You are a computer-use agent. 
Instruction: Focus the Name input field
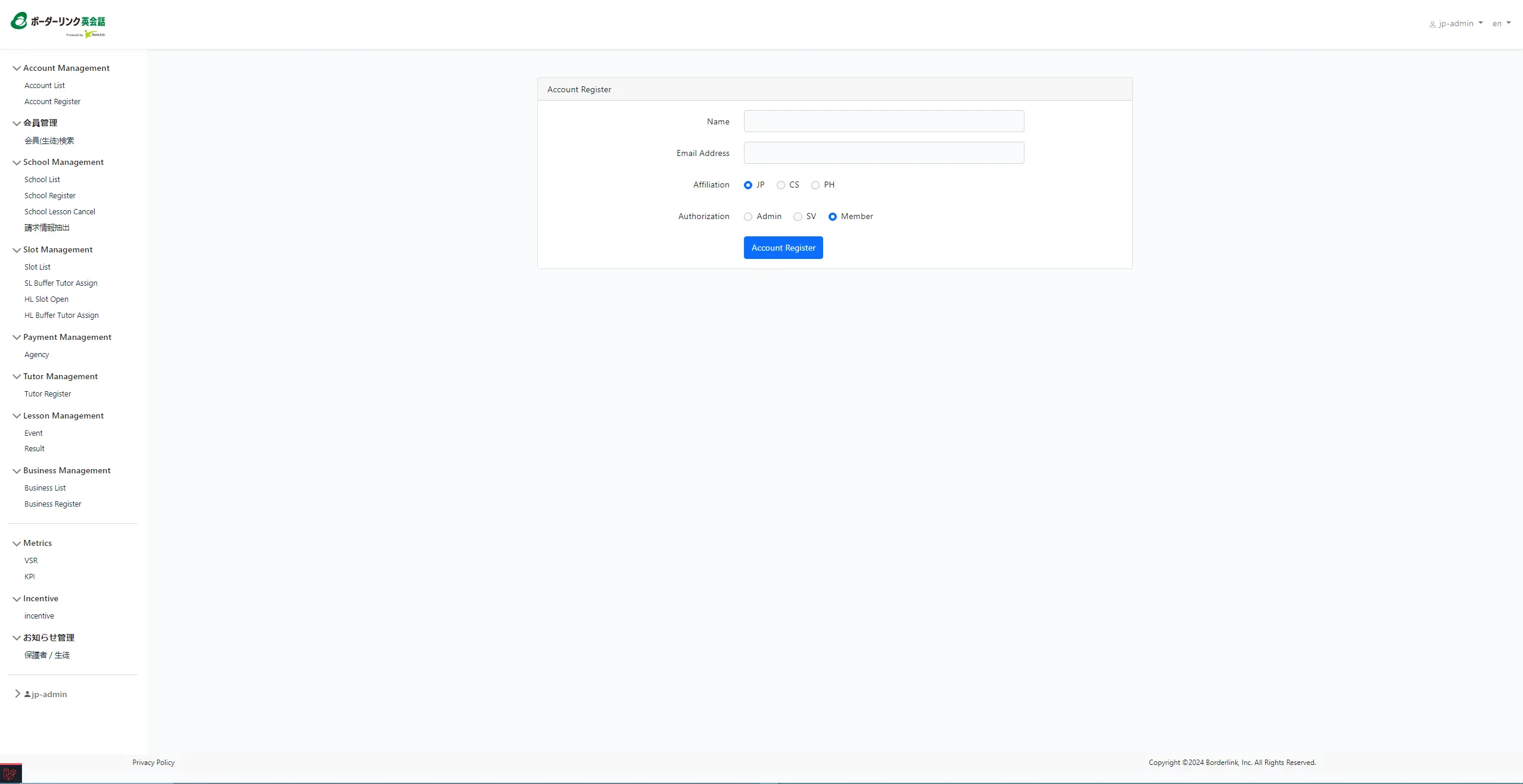pos(883,121)
